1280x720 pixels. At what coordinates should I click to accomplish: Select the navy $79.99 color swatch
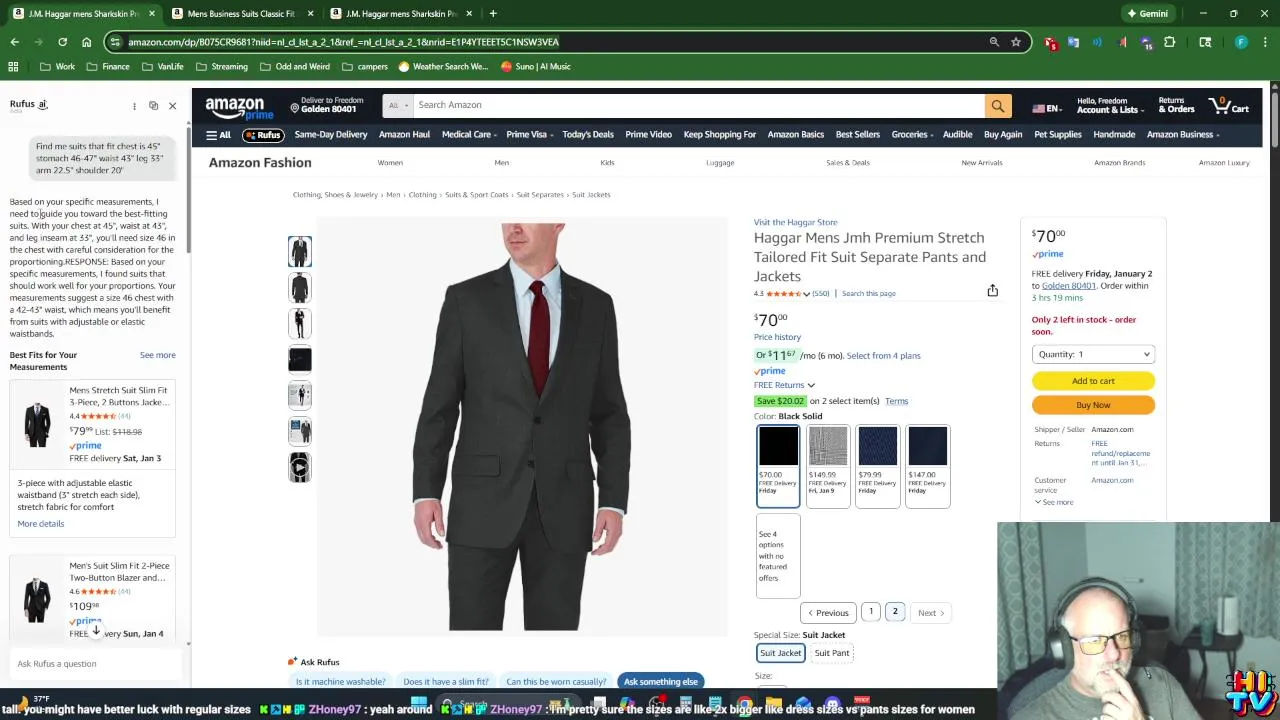click(x=877, y=466)
